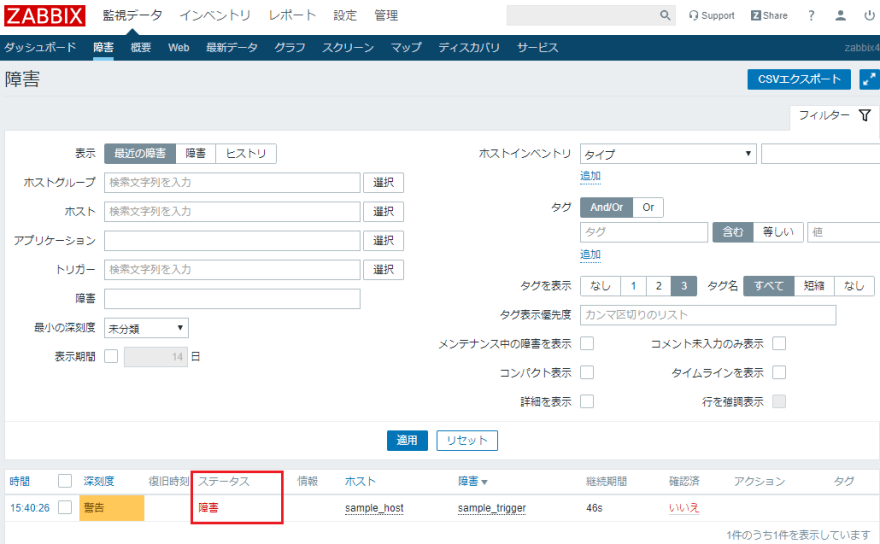
Task: Go to the 最新データ submenu tab
Action: pyautogui.click(x=232, y=48)
